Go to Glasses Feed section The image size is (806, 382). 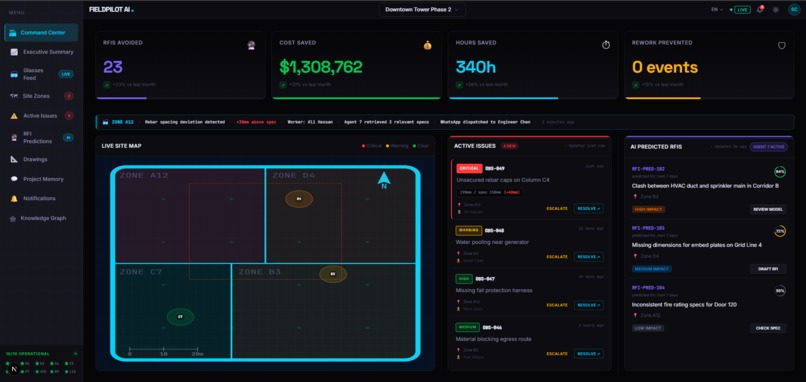coord(41,74)
